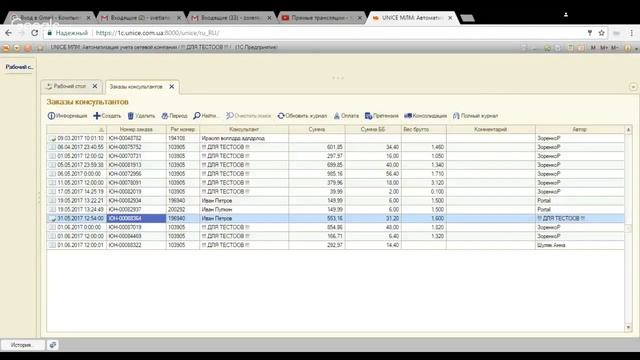Click the Автор cell Шупик Анна
640x360 pixels.
tap(580, 245)
